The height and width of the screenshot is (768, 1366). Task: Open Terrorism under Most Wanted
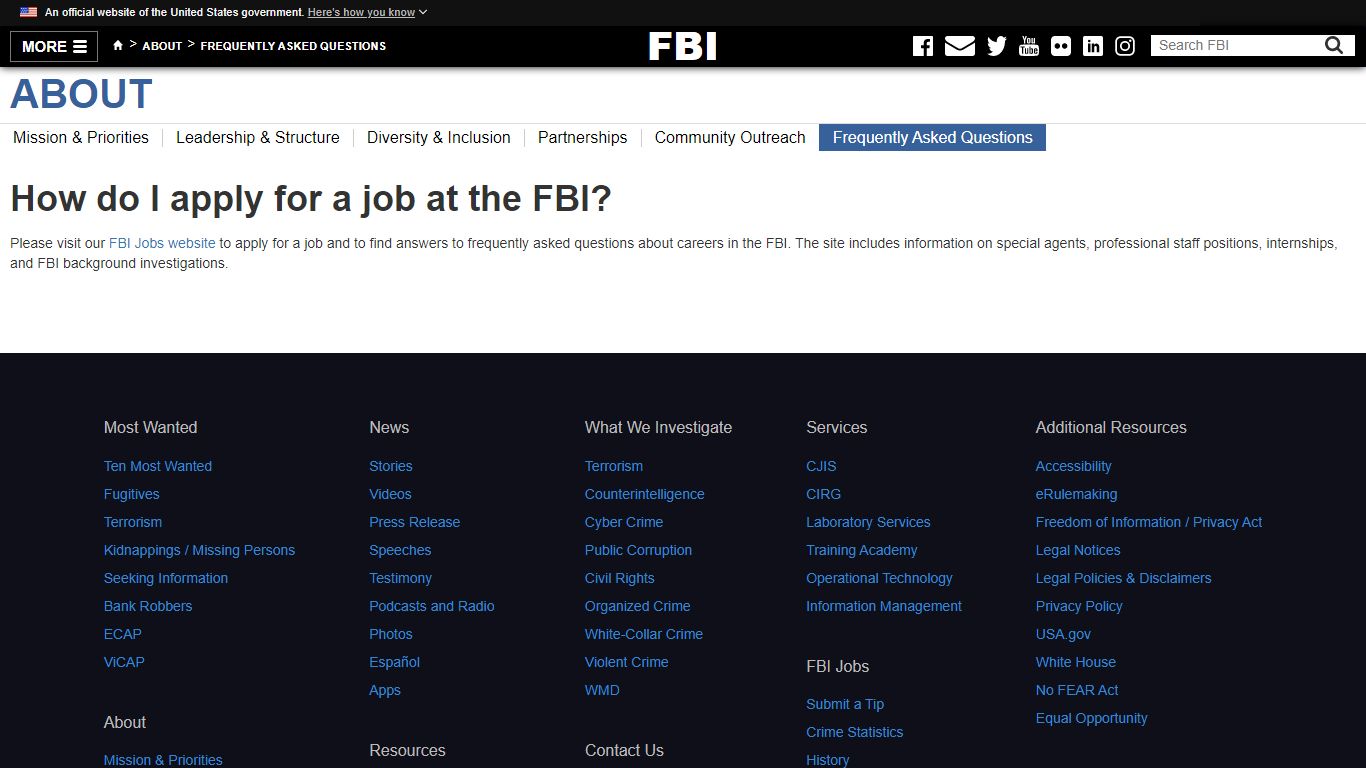133,522
